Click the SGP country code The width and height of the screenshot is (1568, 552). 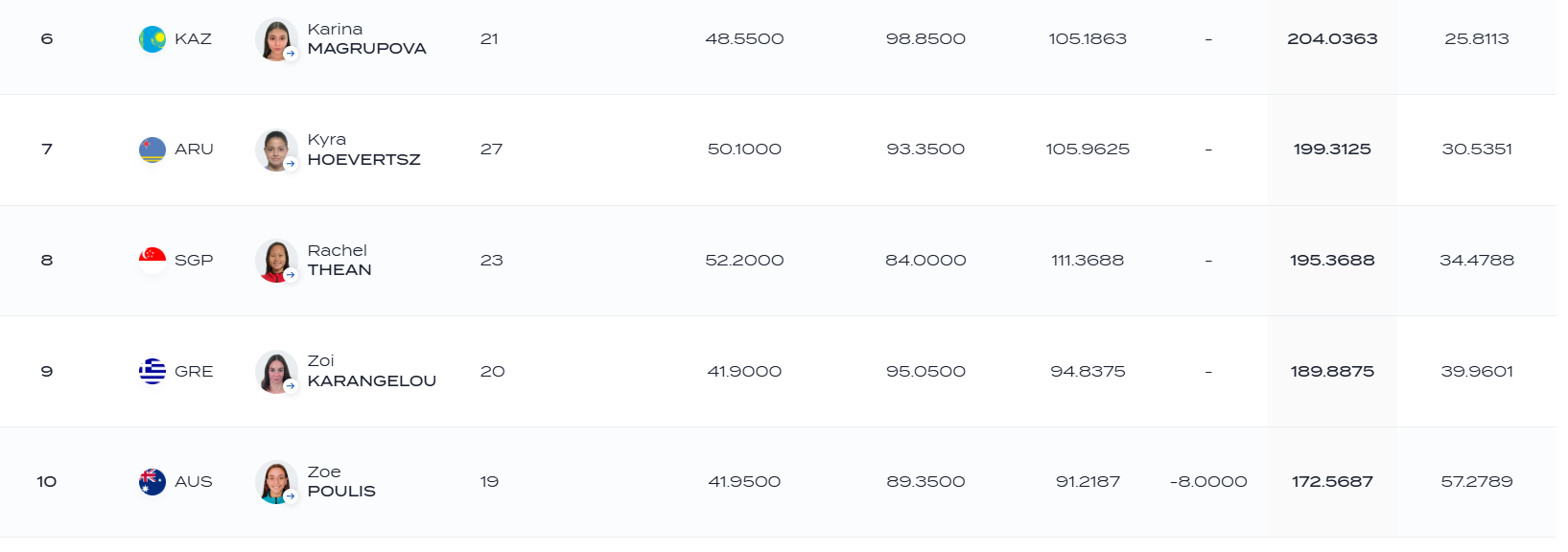pyautogui.click(x=194, y=261)
